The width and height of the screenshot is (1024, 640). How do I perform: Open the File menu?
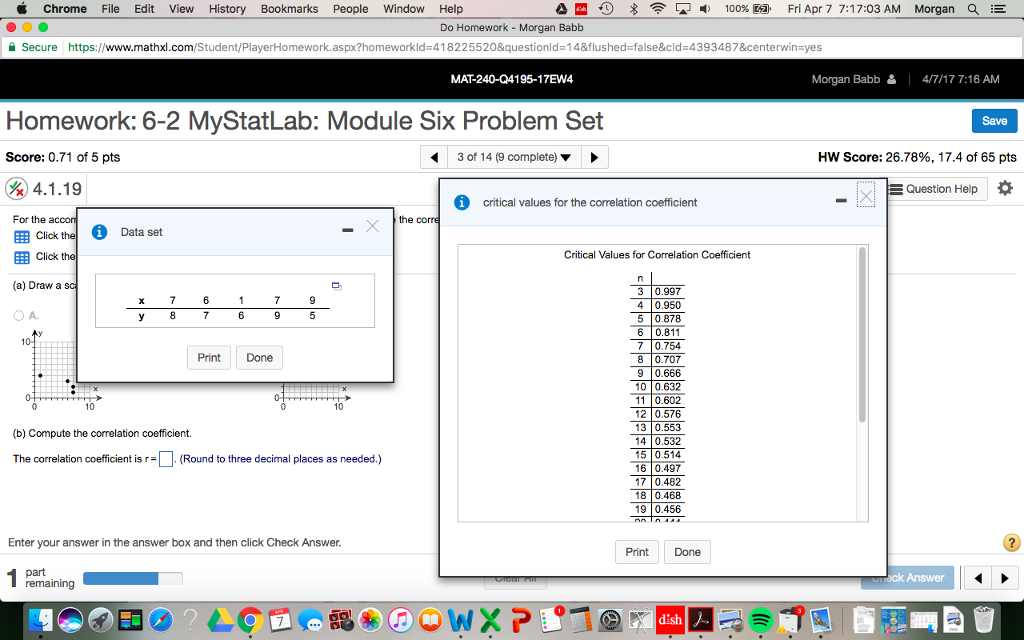pos(110,8)
